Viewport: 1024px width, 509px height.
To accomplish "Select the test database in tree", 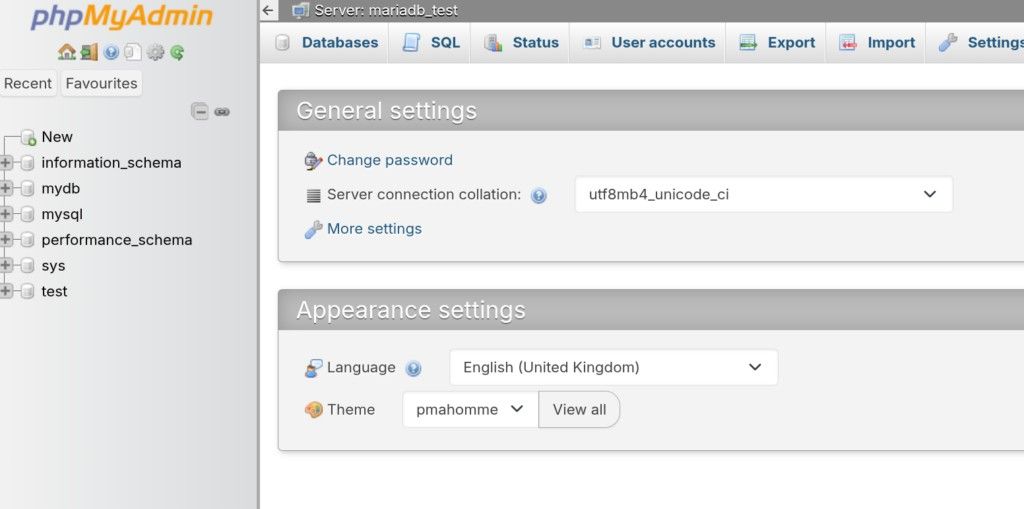I will point(54,292).
